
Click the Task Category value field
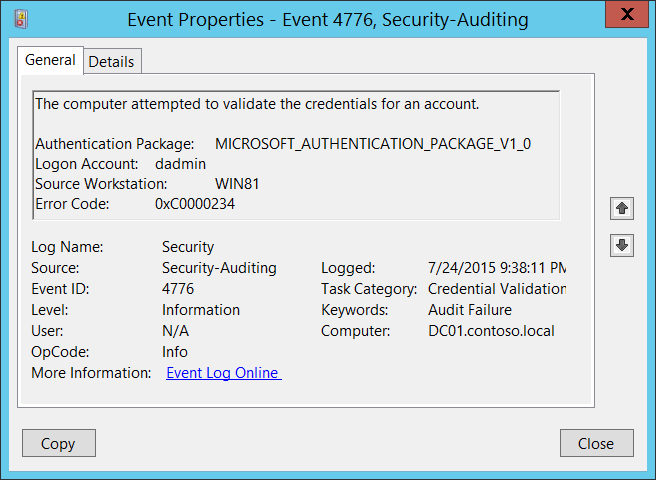click(497, 289)
